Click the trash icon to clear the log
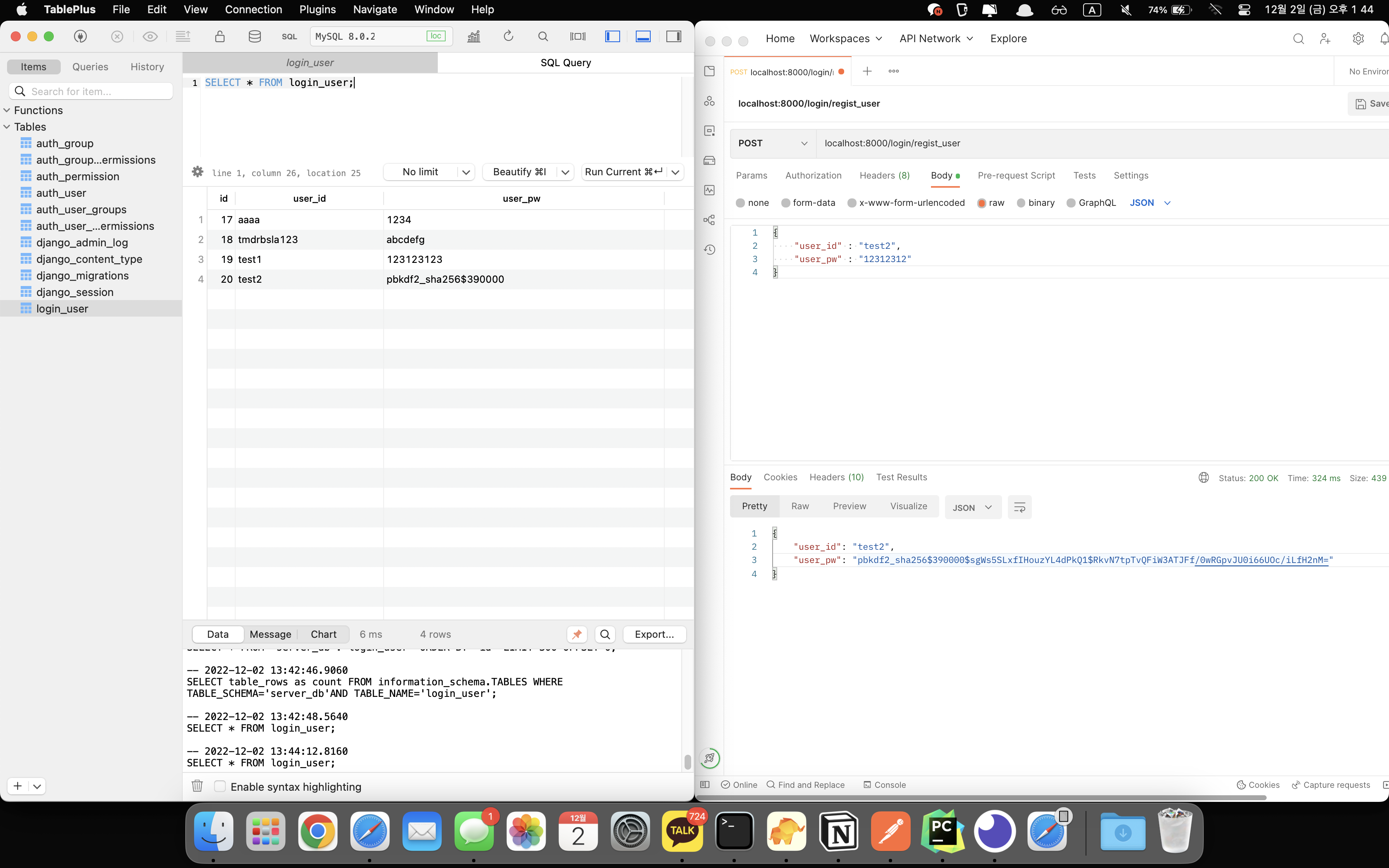The height and width of the screenshot is (868, 1389). pyautogui.click(x=197, y=785)
